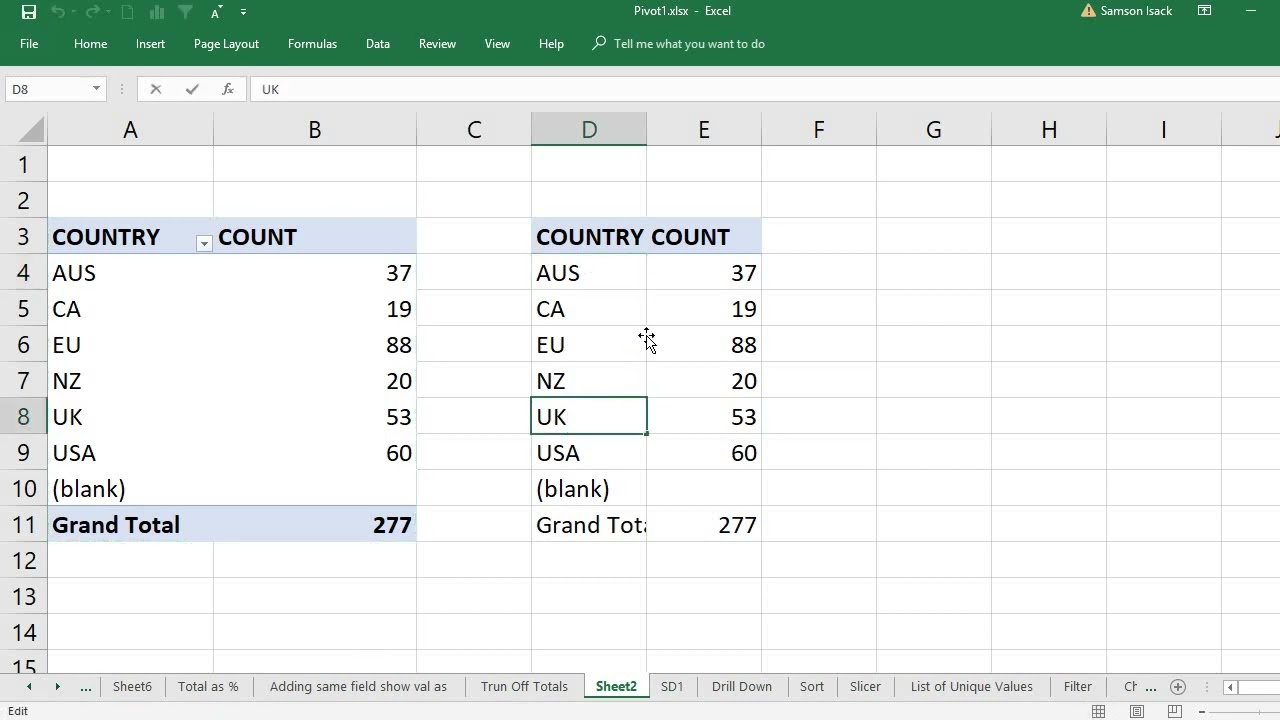This screenshot has height=720, width=1280.
Task: Open the COUNTRY pivot filter dropdown
Action: (x=204, y=243)
